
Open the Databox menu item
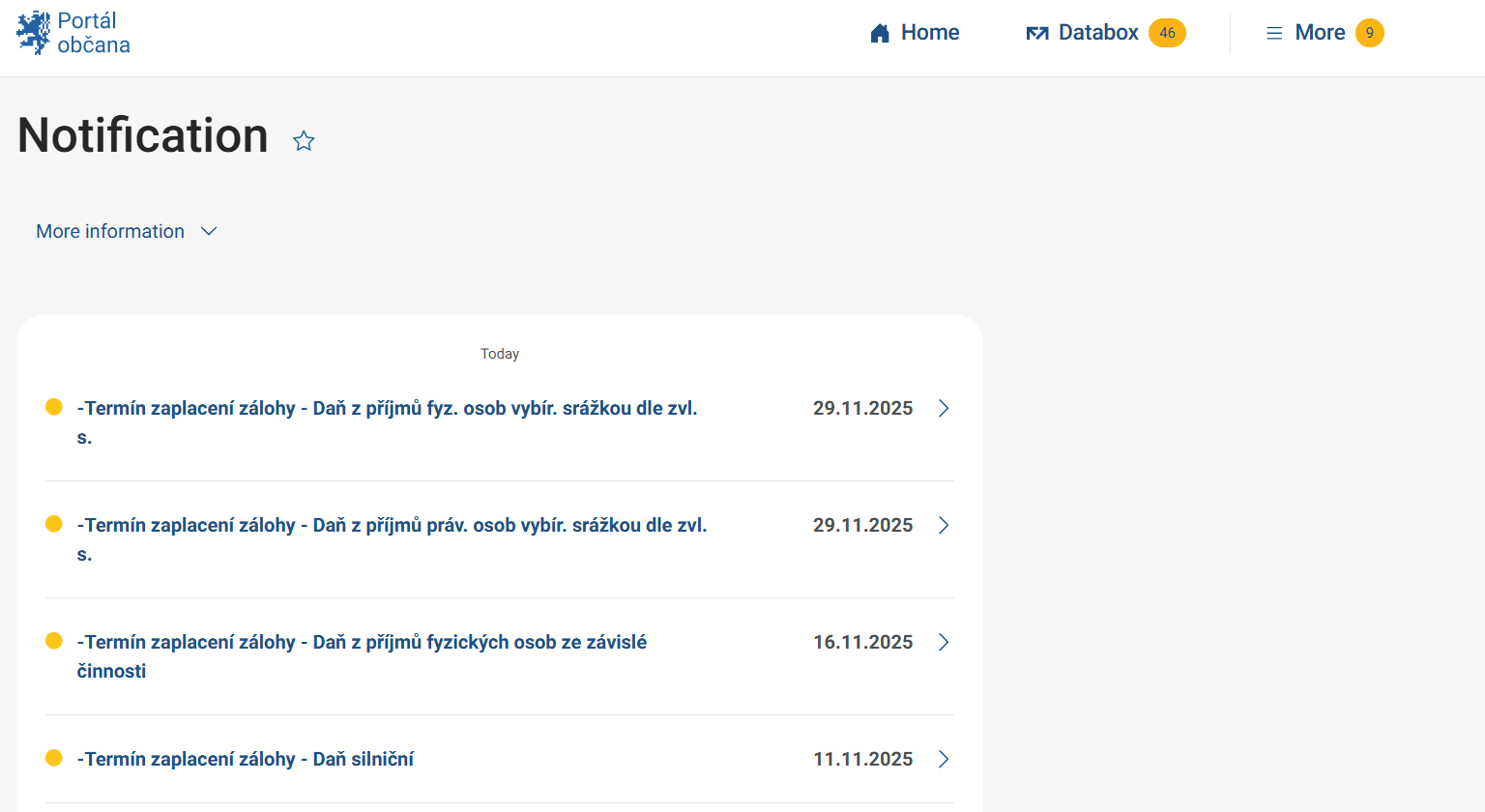pyautogui.click(x=1098, y=33)
